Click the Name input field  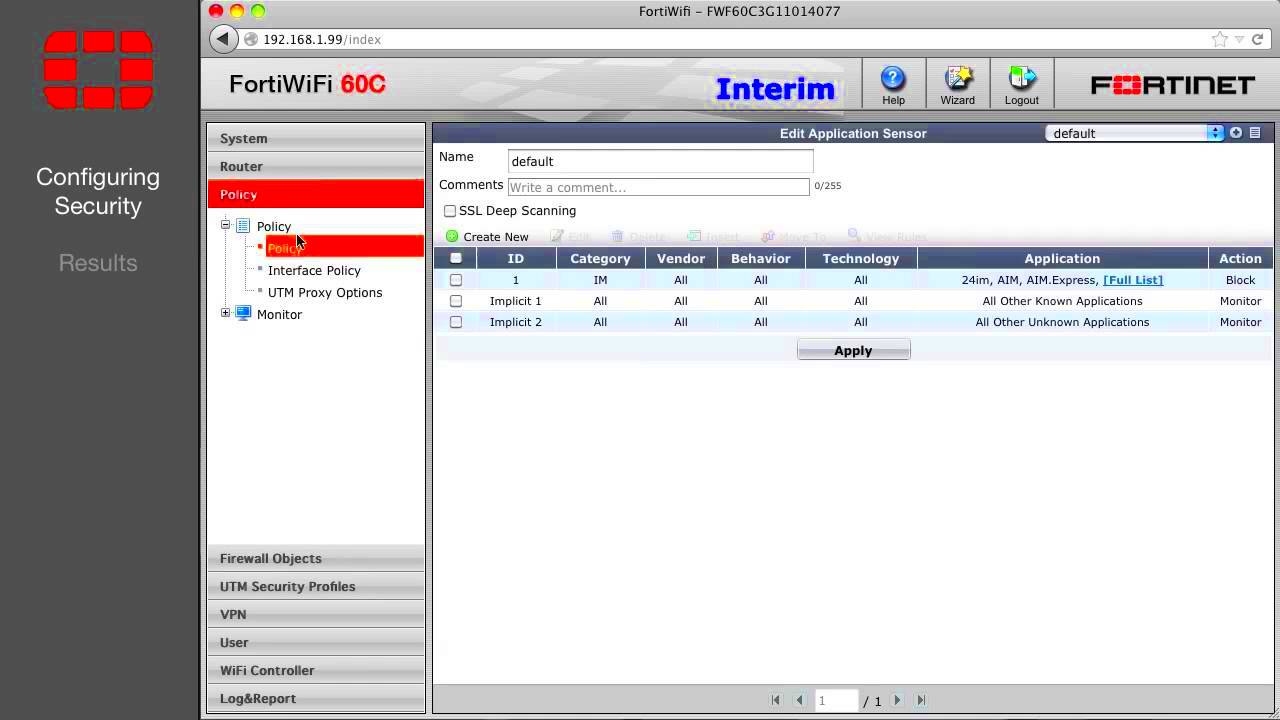click(660, 161)
